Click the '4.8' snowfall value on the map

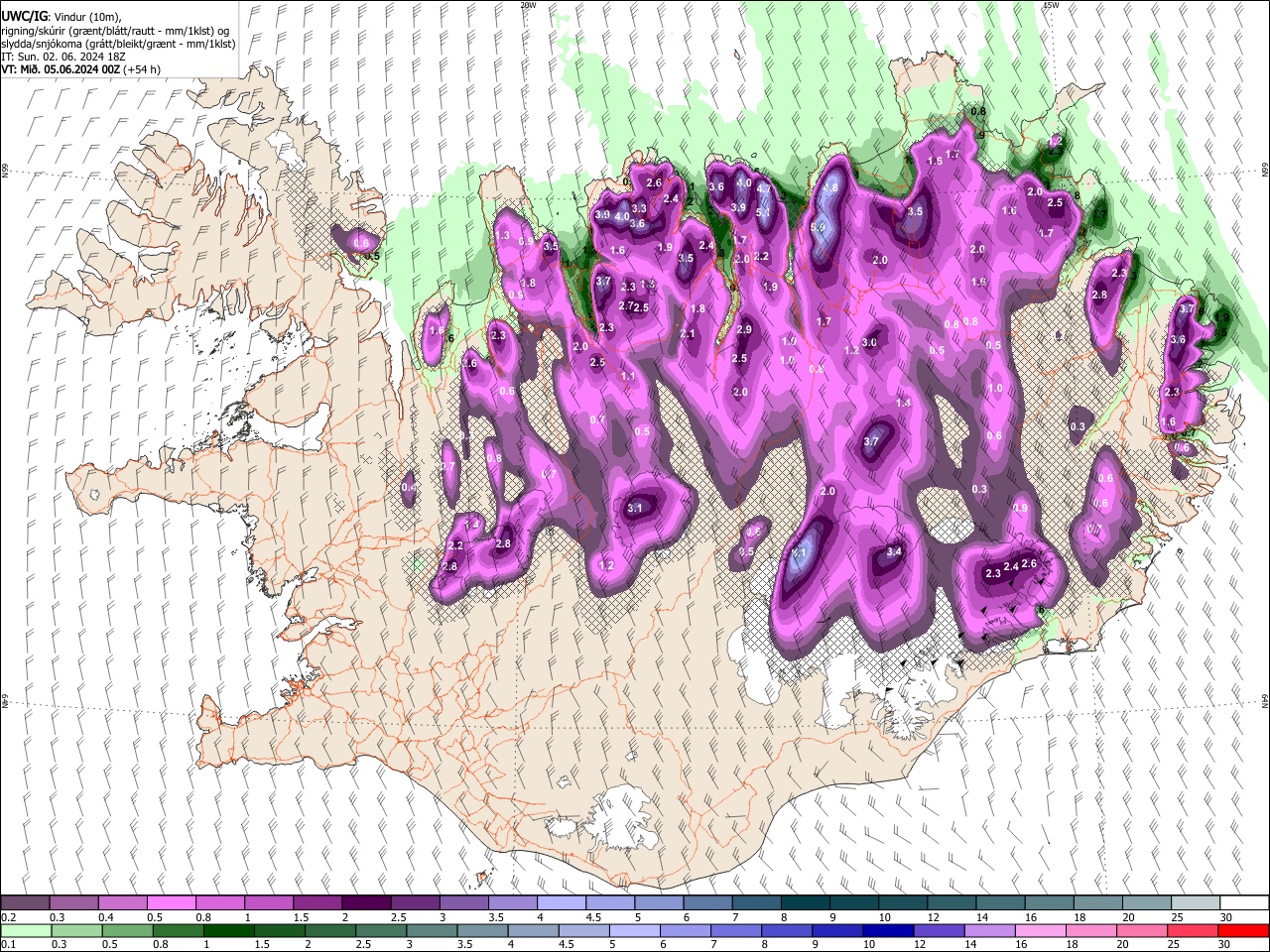[x=830, y=187]
